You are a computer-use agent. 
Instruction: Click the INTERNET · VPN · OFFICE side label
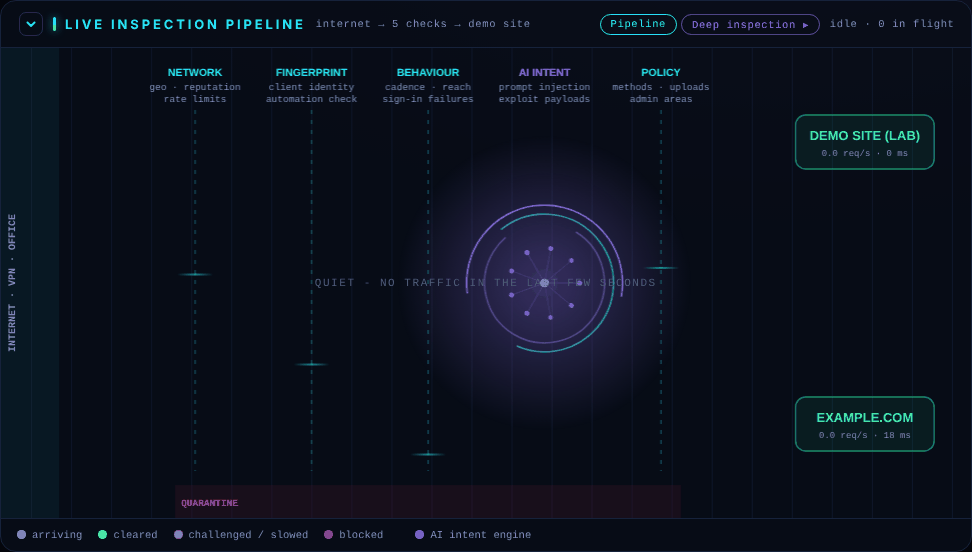(x=12, y=283)
